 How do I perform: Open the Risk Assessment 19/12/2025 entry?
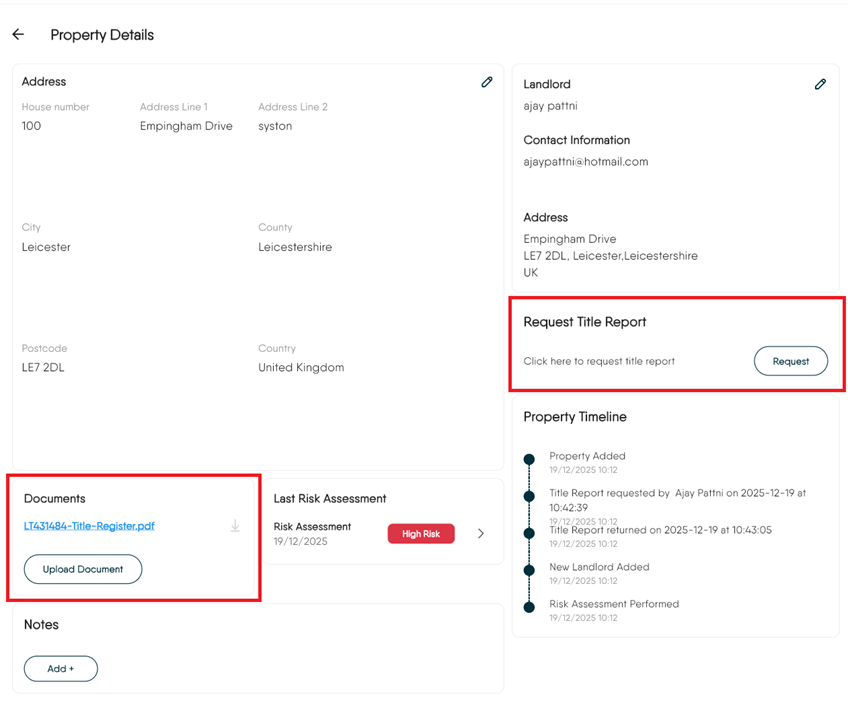coord(312,533)
